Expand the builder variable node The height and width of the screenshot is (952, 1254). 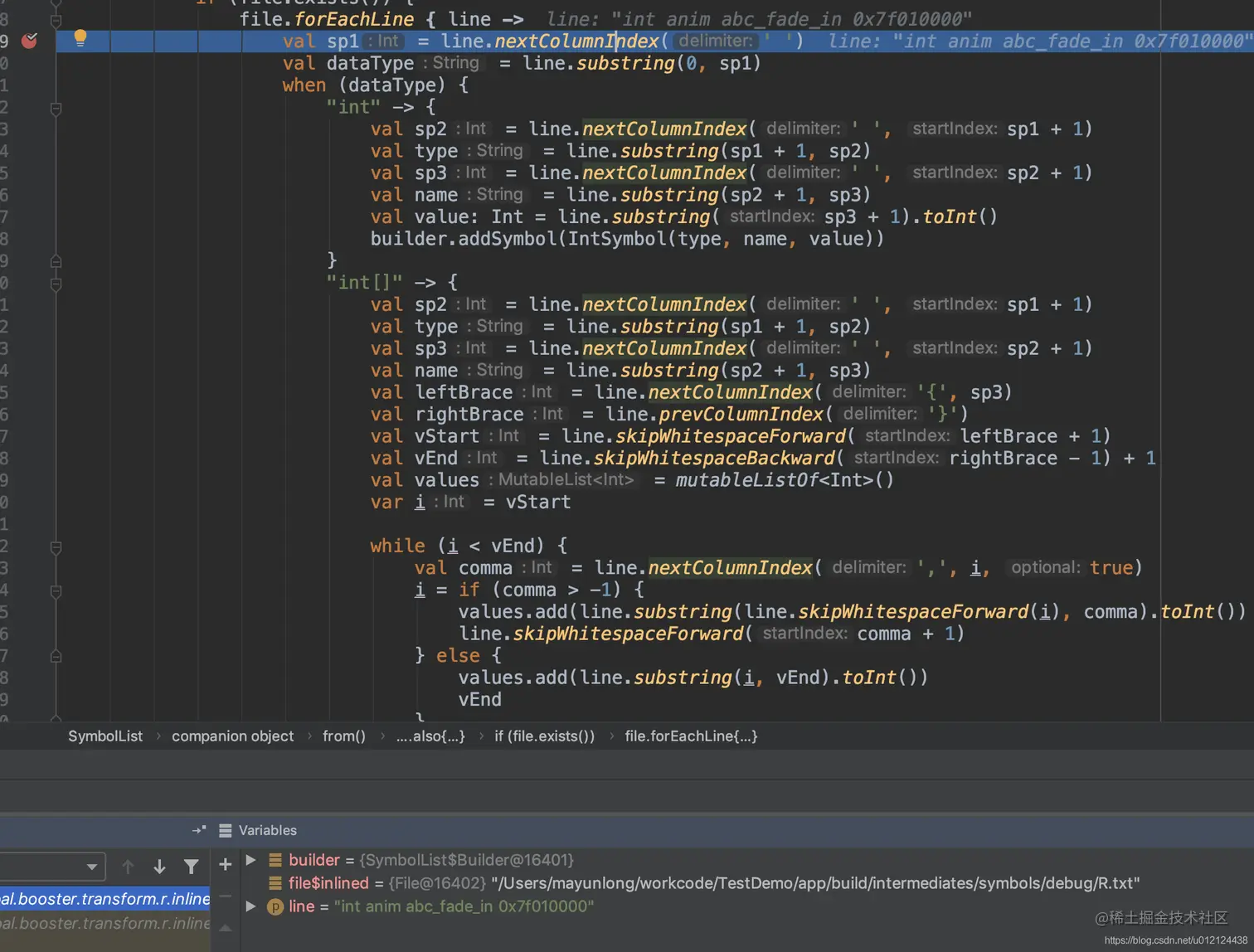(250, 860)
